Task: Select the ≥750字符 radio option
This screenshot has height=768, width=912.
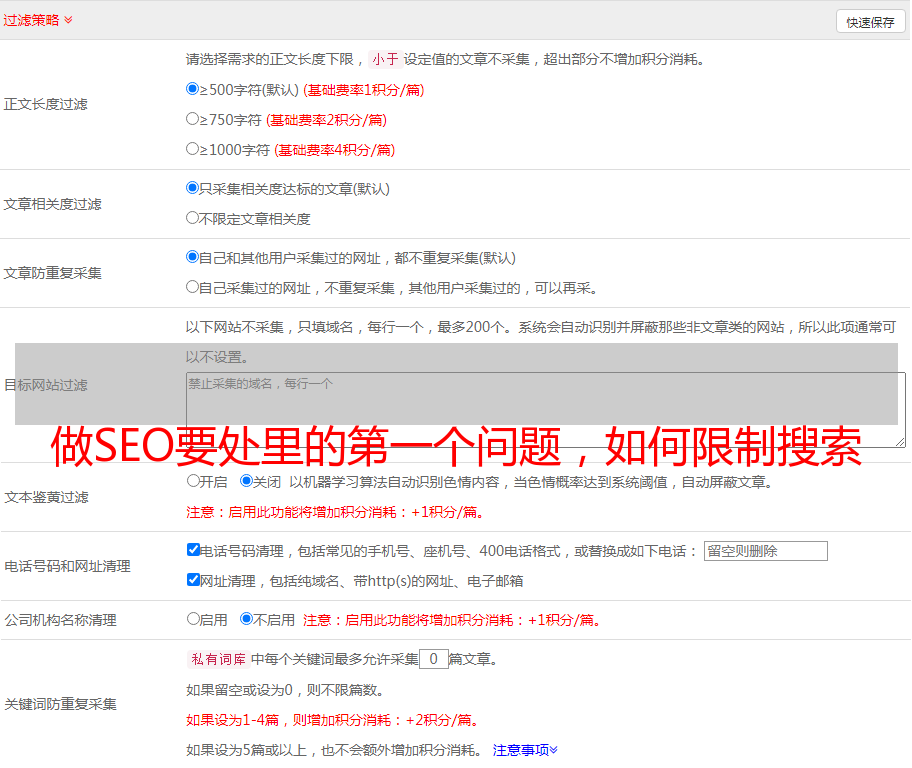Action: (193, 119)
